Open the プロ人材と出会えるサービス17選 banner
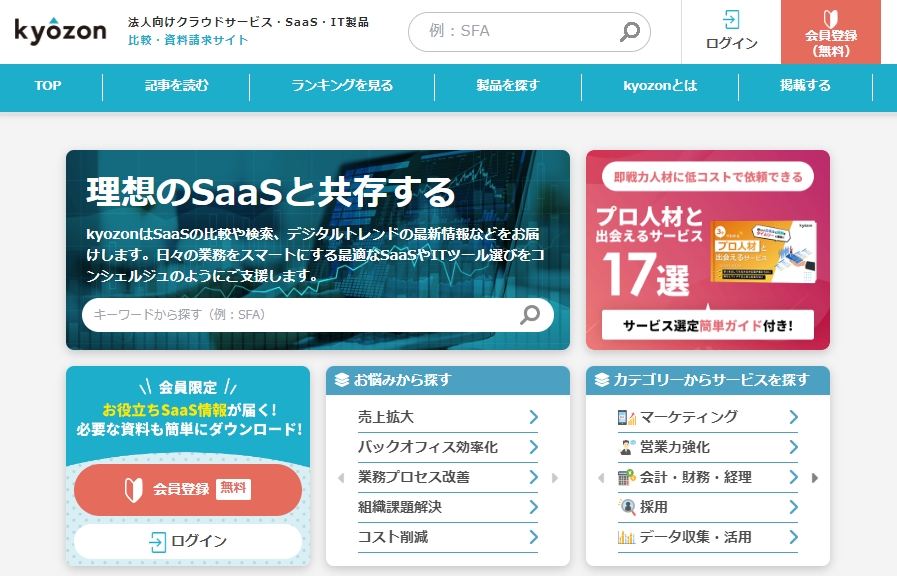The image size is (897, 576). (x=708, y=250)
